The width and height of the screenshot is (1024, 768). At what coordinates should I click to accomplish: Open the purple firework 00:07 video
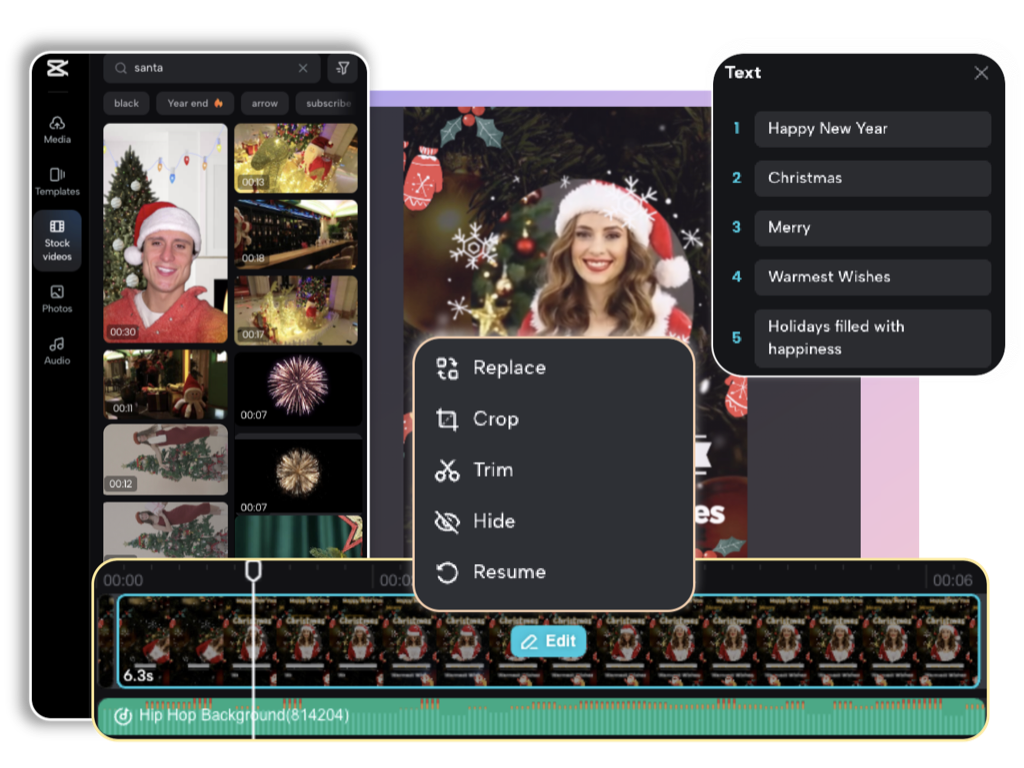pyautogui.click(x=298, y=389)
